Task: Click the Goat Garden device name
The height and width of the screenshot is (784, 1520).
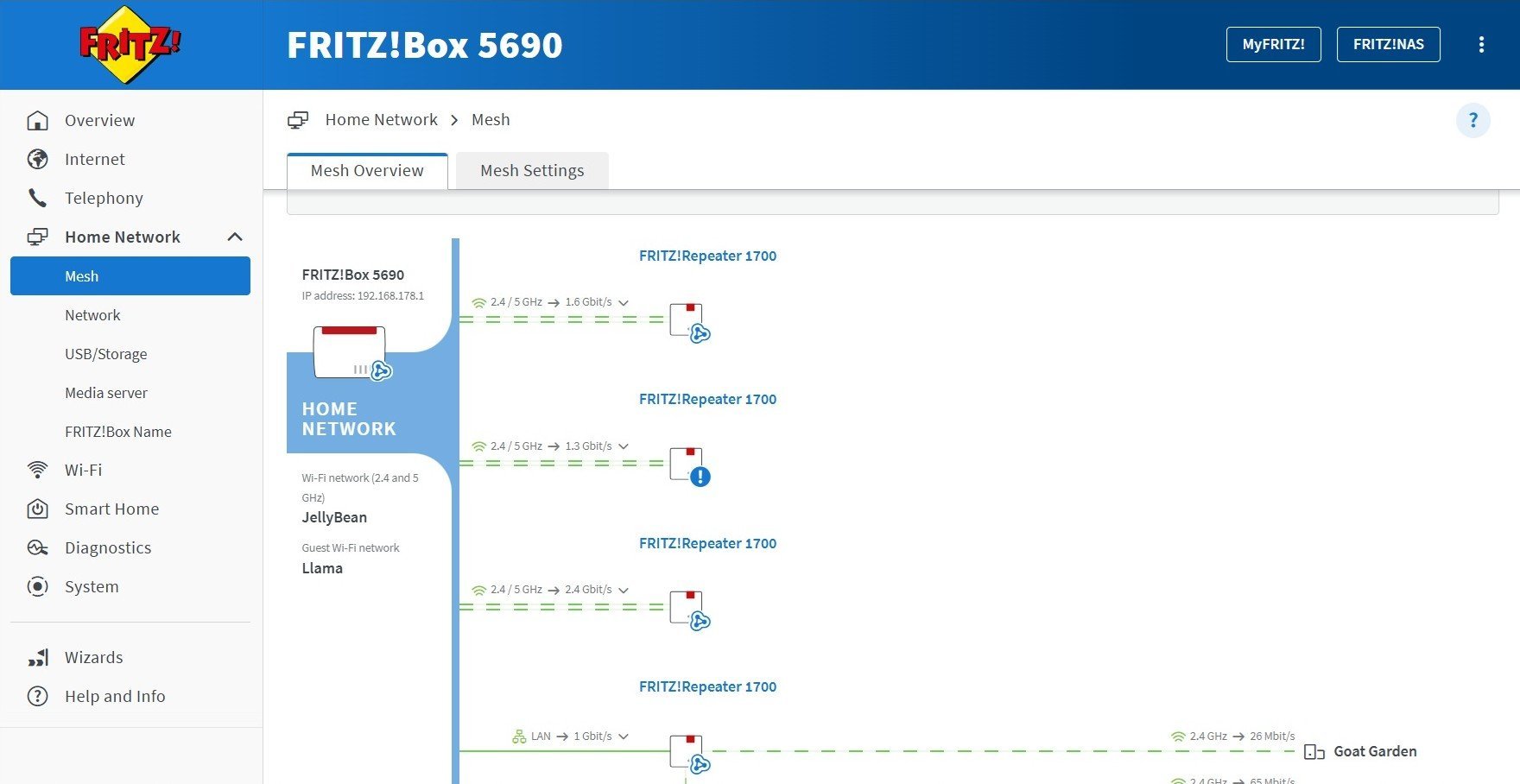Action: pos(1375,751)
